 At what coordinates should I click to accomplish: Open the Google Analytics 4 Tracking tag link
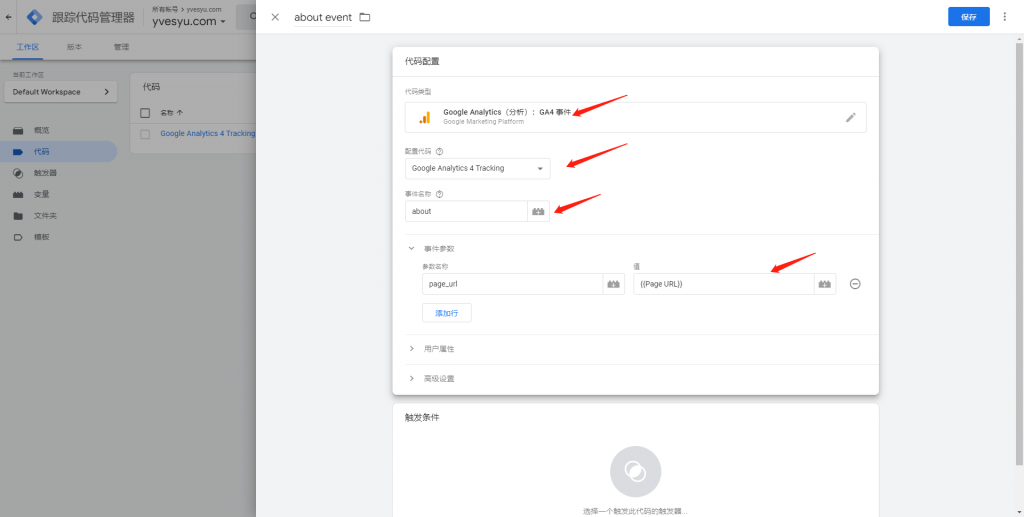click(x=208, y=134)
